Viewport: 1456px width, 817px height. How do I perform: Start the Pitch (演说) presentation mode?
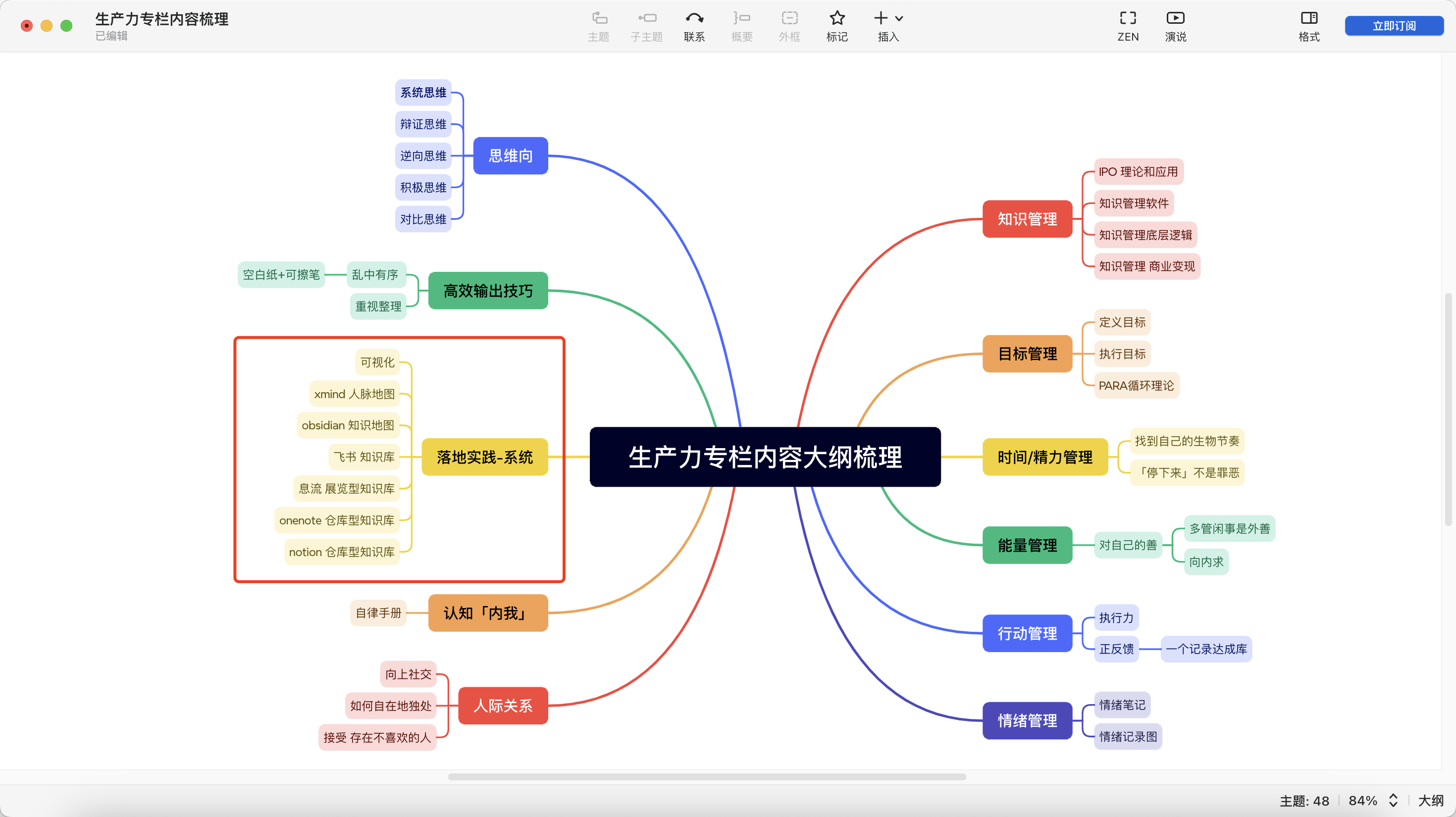(x=1175, y=19)
